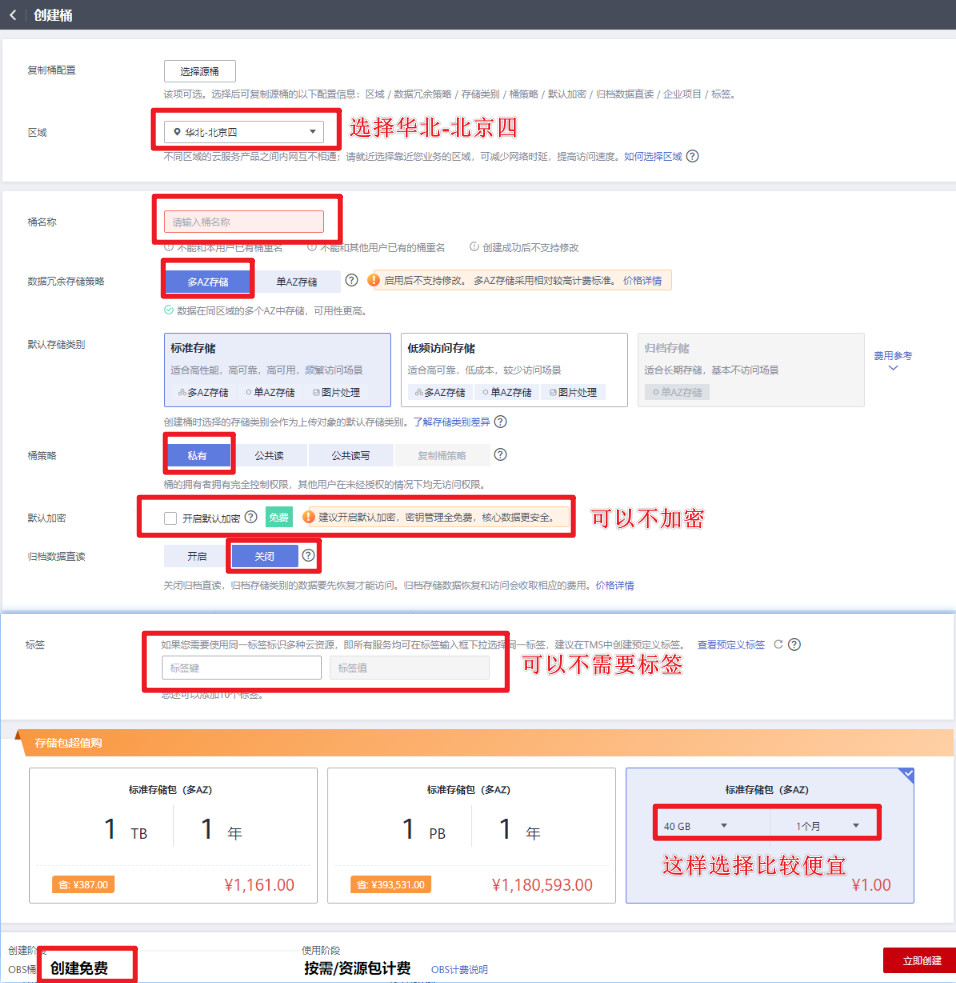
Task: Open the OBS计费说明 link
Action: [x=459, y=969]
